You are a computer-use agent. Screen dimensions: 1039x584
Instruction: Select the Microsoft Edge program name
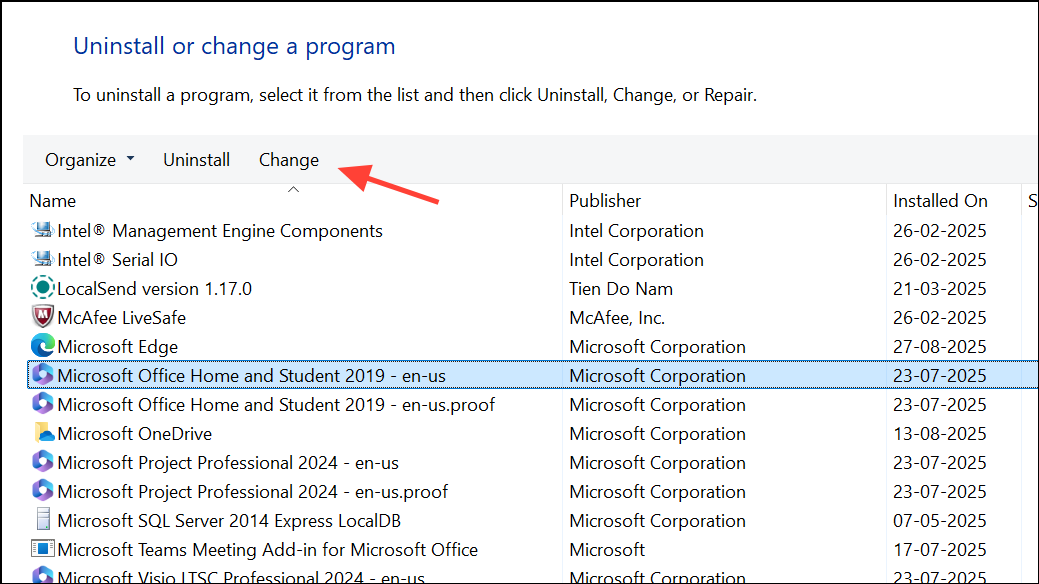[117, 347]
